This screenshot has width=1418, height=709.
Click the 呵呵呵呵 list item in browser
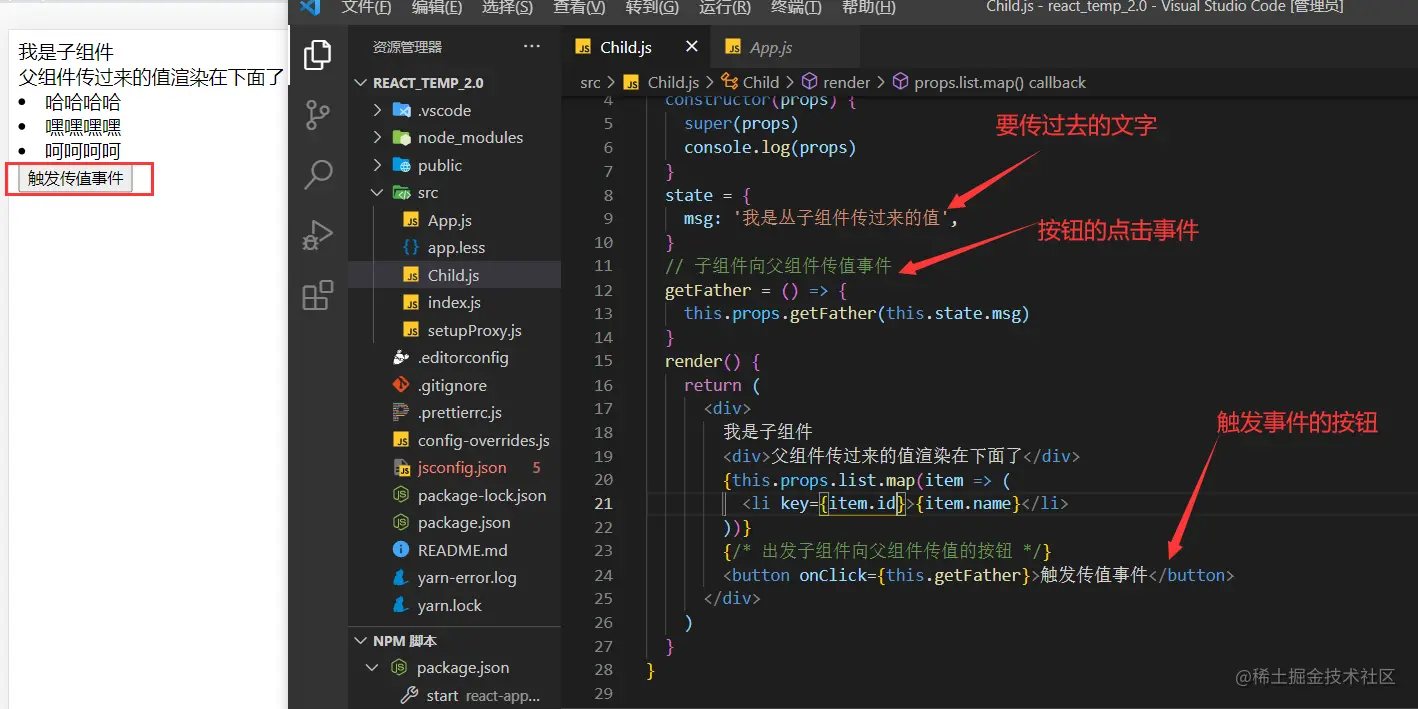(83, 152)
